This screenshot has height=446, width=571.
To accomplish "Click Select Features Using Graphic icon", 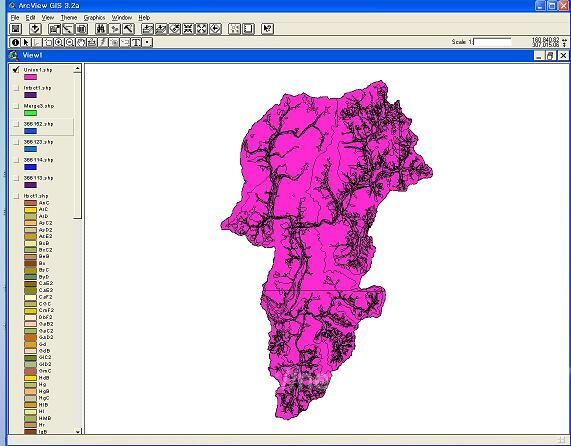I will (235, 29).
